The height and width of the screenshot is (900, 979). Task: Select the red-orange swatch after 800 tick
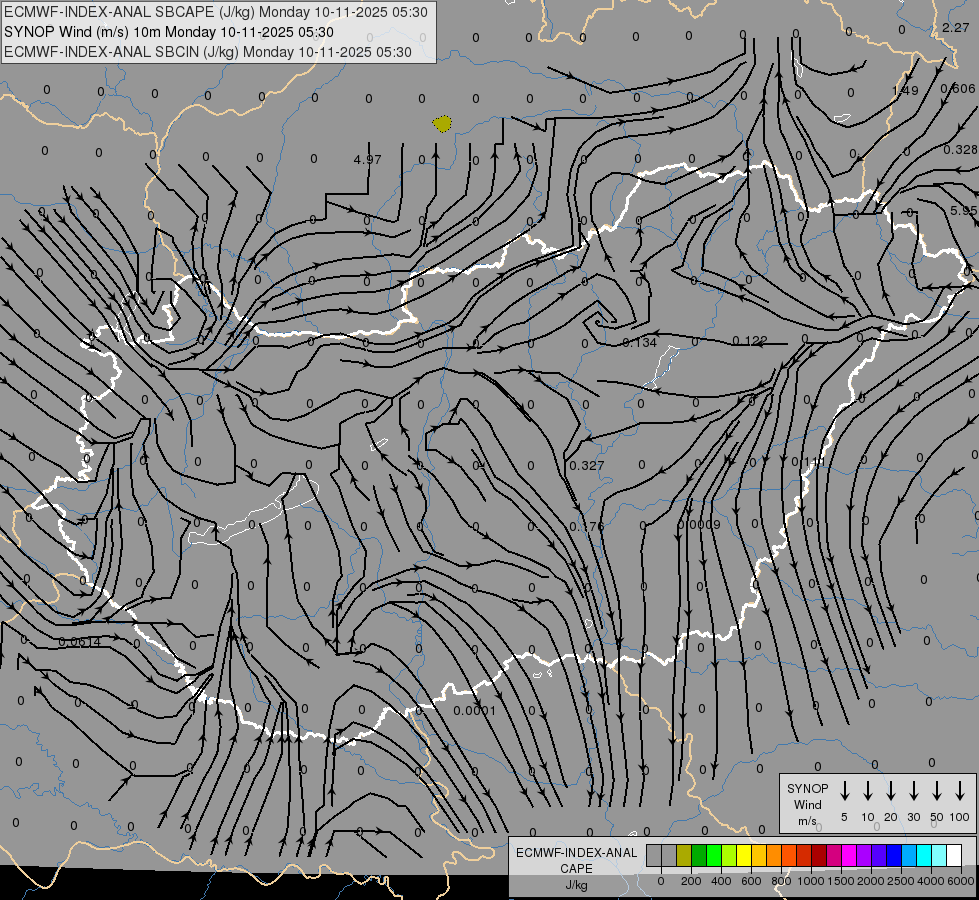coord(789,855)
